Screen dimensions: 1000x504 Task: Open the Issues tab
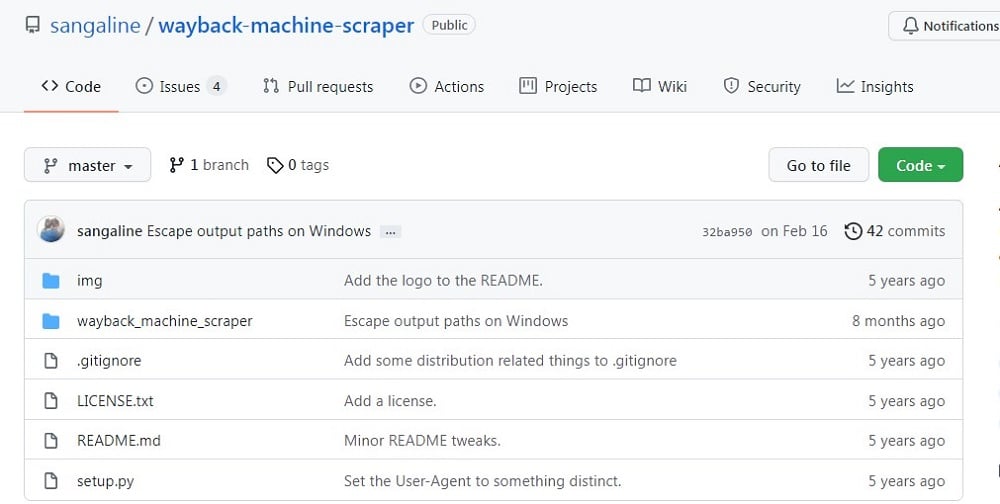point(181,86)
